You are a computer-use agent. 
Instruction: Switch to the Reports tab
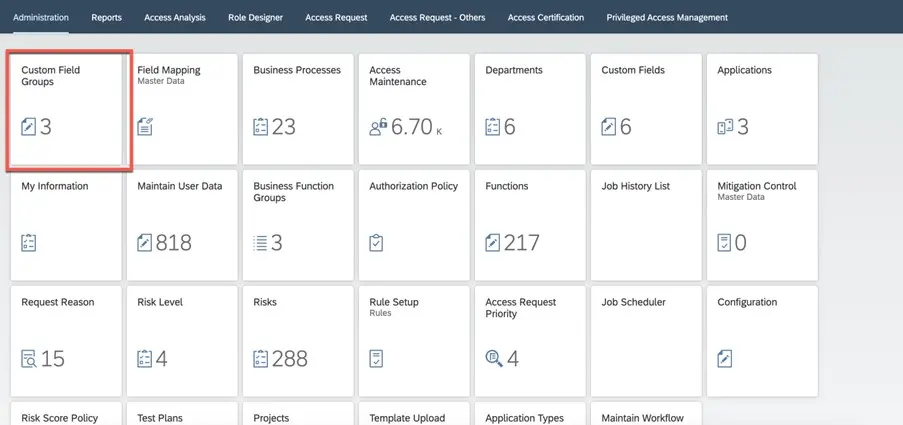106,17
